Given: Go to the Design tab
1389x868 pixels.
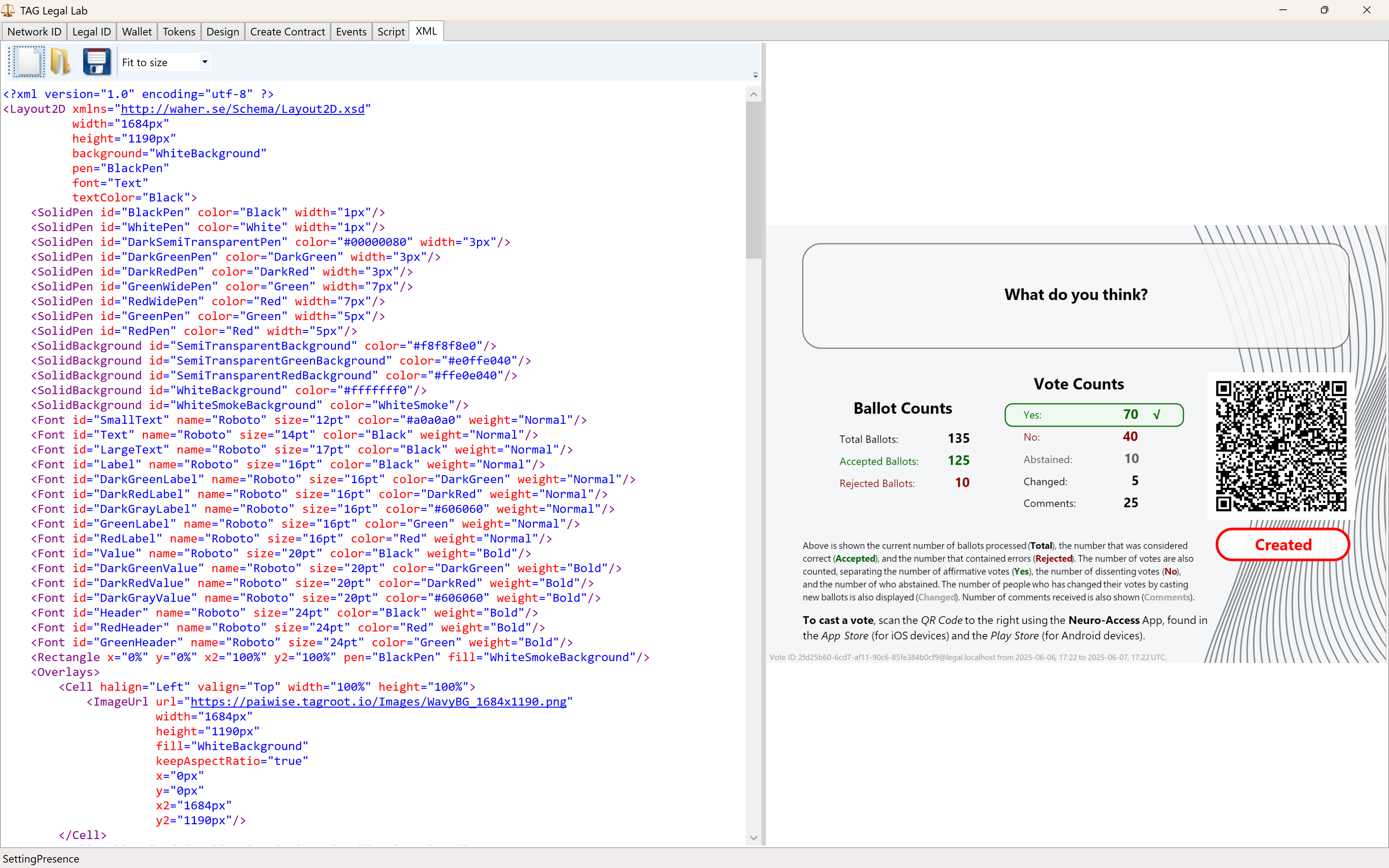Looking at the screenshot, I should (x=223, y=31).
